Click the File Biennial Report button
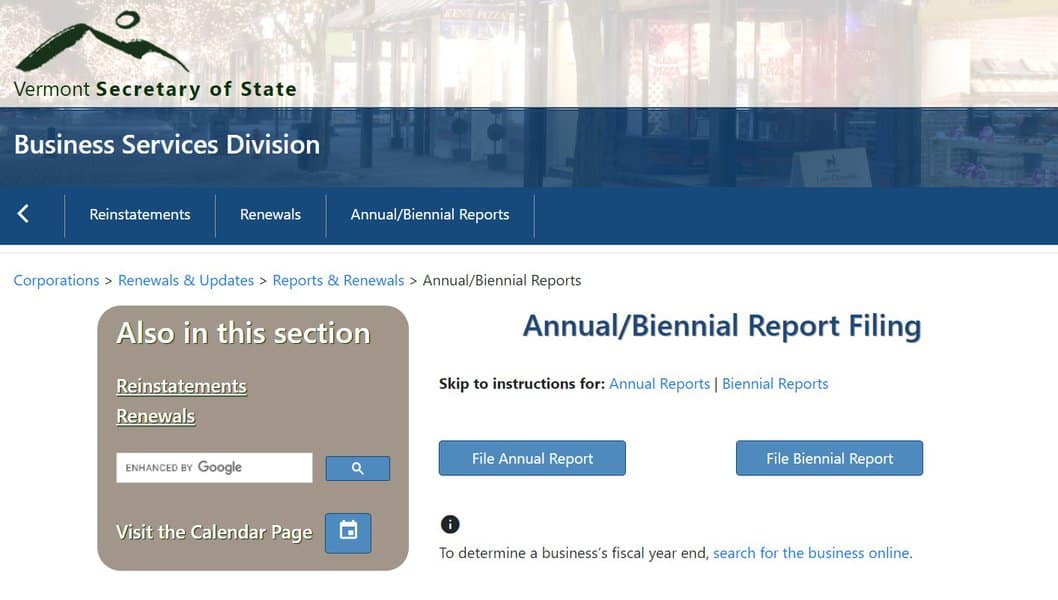1058x600 pixels. pyautogui.click(x=829, y=458)
